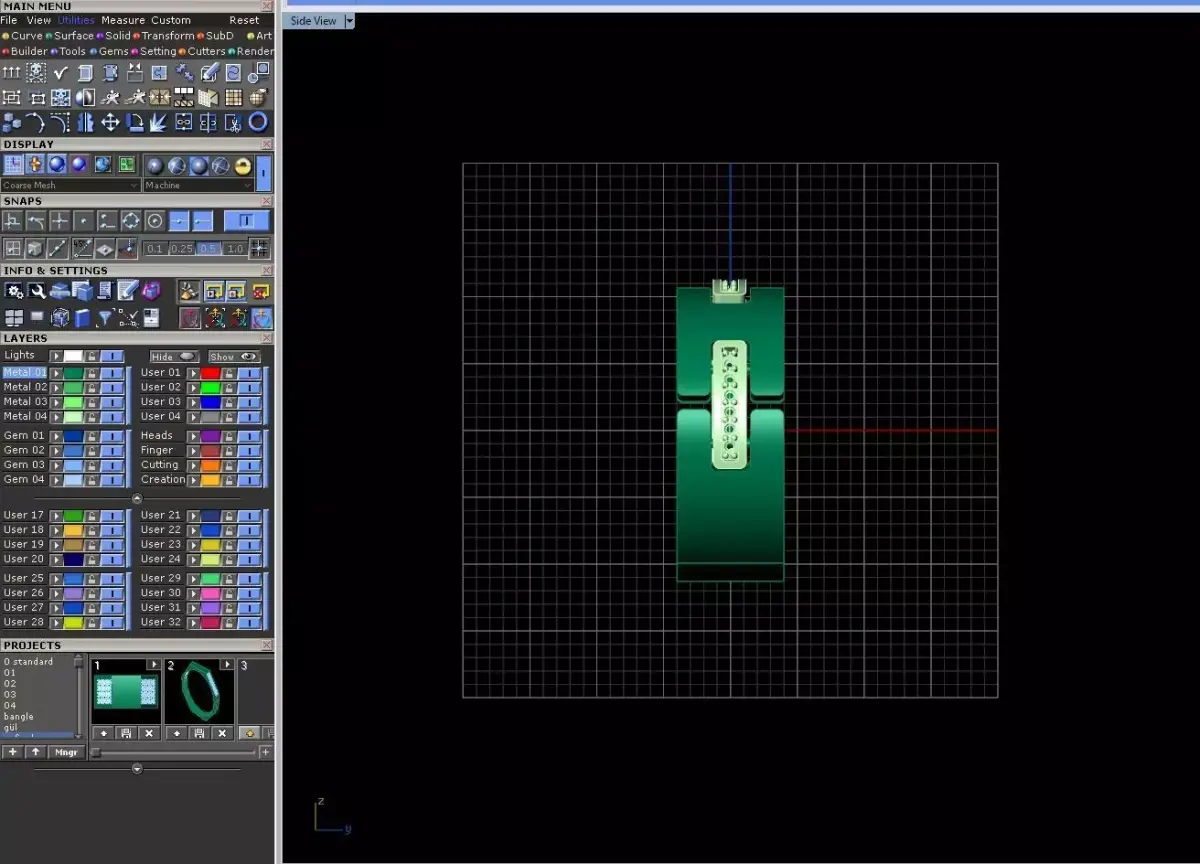Open the Machine dropdown in Display
1200x864 pixels.
199,185
